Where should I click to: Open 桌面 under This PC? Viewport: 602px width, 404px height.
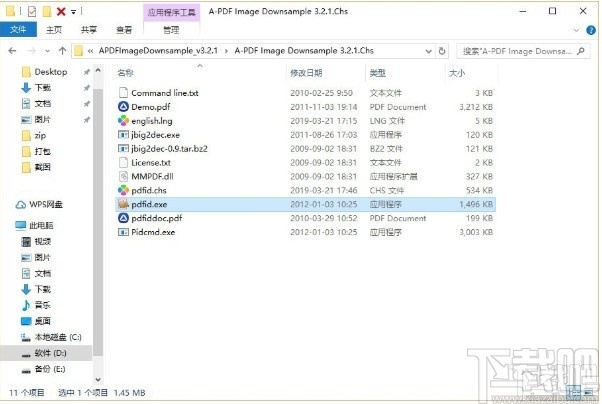36,321
